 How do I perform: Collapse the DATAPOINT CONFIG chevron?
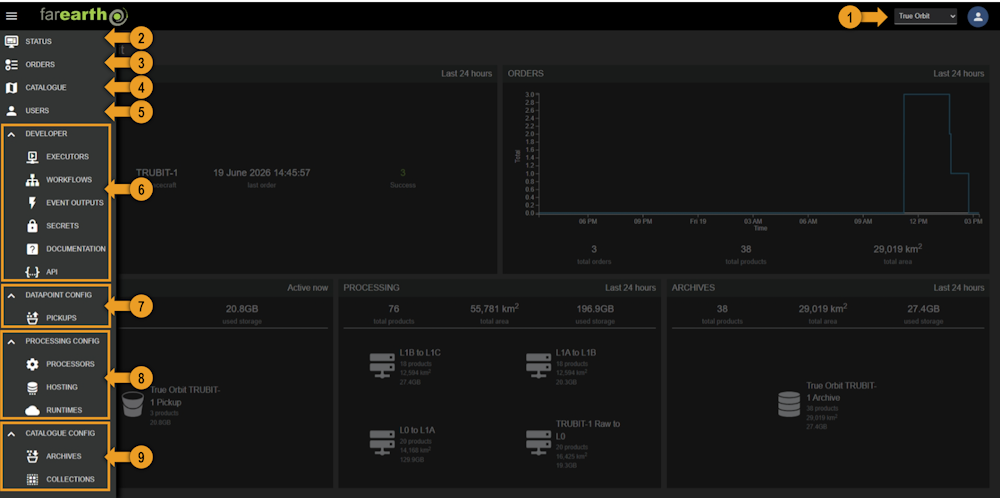tap(11, 295)
